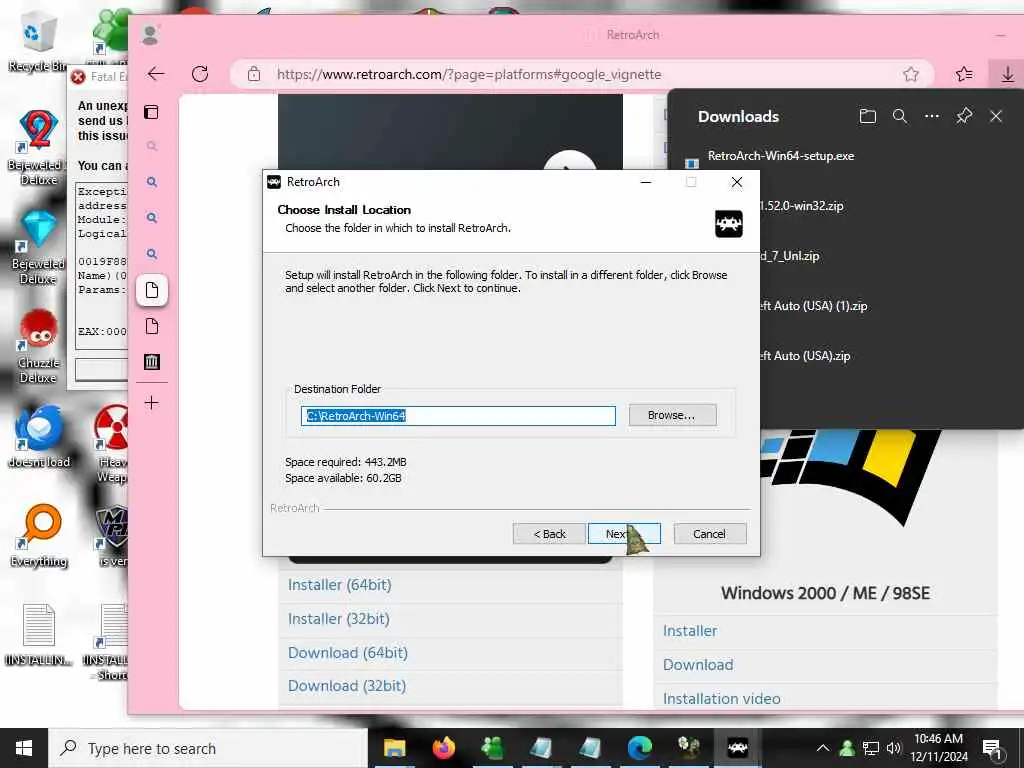Open the Download link under Windows 2000 / ME / 98SE
Viewport: 1024px width, 768px height.
(698, 665)
